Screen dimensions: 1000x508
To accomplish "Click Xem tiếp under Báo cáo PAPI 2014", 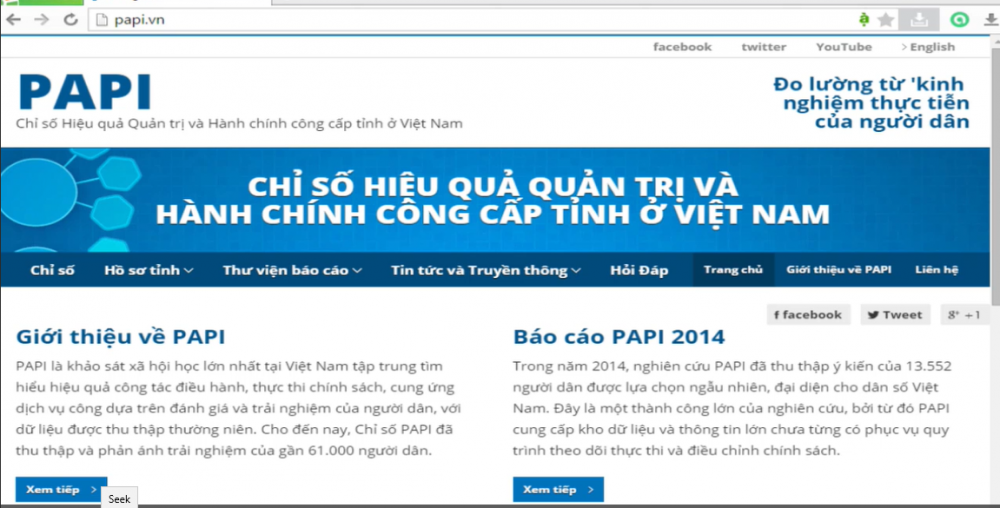I will 558,490.
